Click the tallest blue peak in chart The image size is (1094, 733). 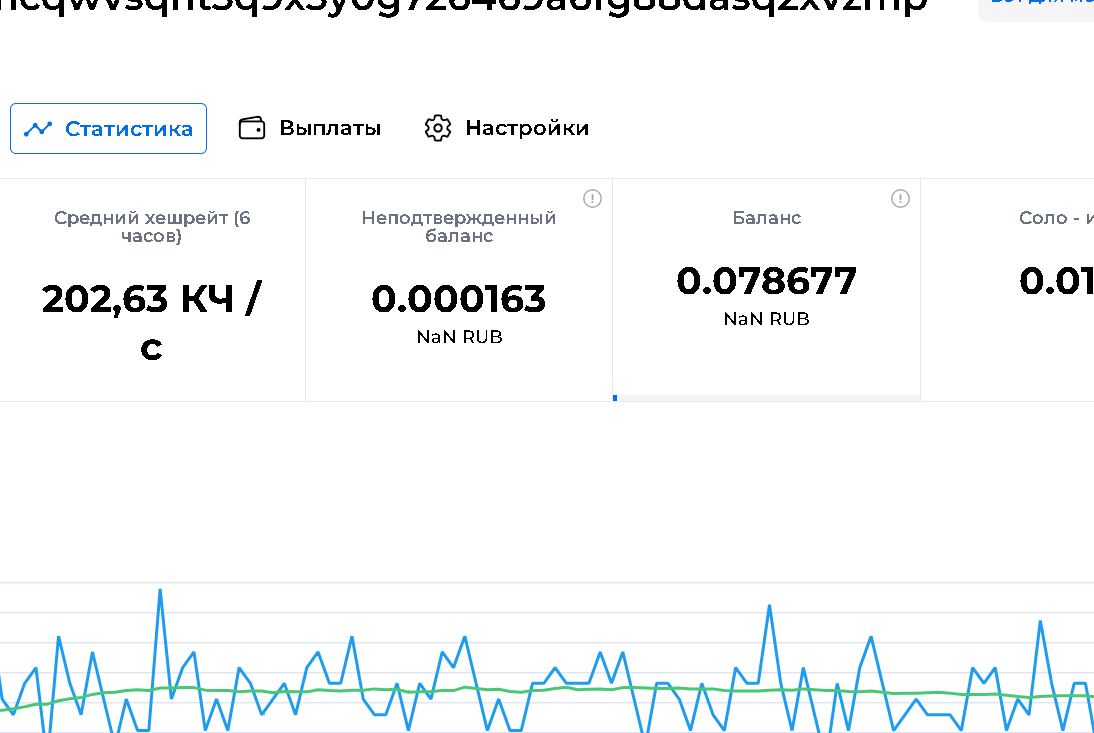(160, 592)
